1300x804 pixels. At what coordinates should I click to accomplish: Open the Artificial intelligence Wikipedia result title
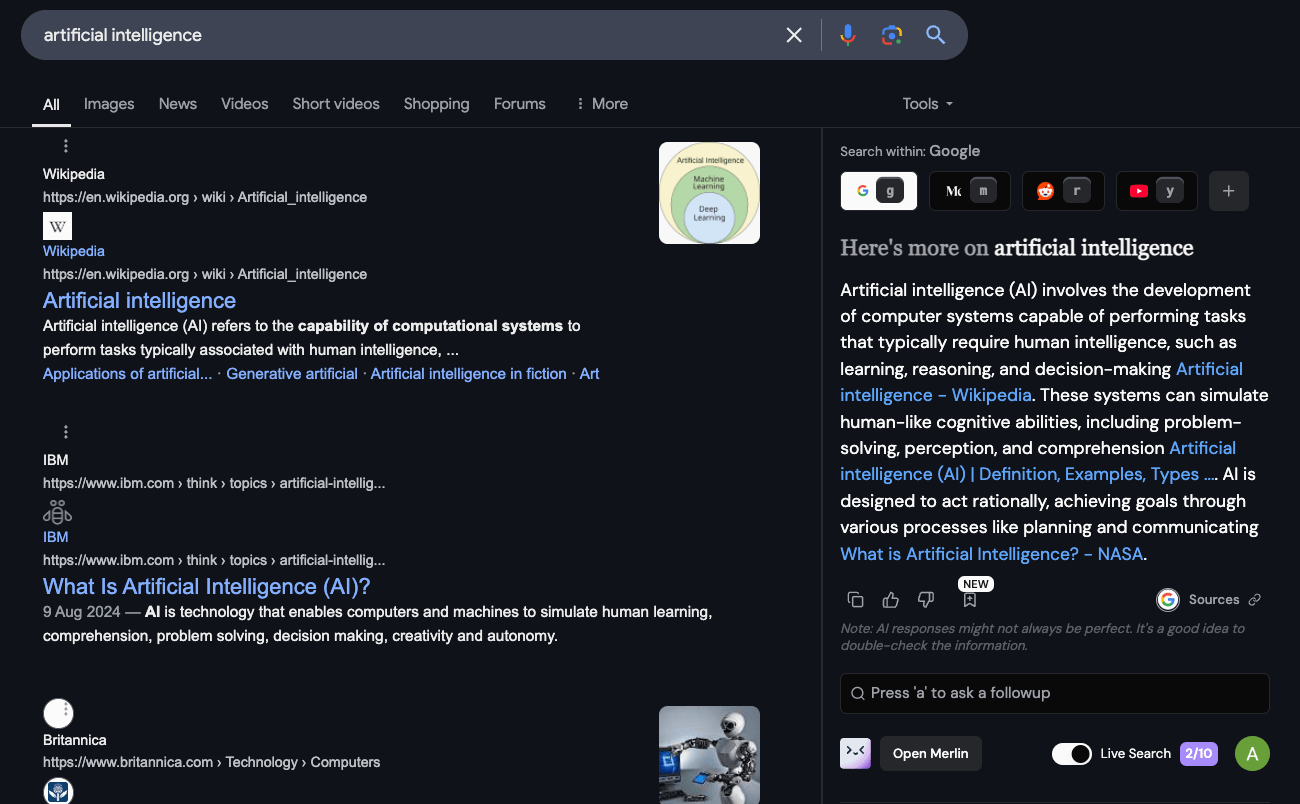pyautogui.click(x=139, y=300)
